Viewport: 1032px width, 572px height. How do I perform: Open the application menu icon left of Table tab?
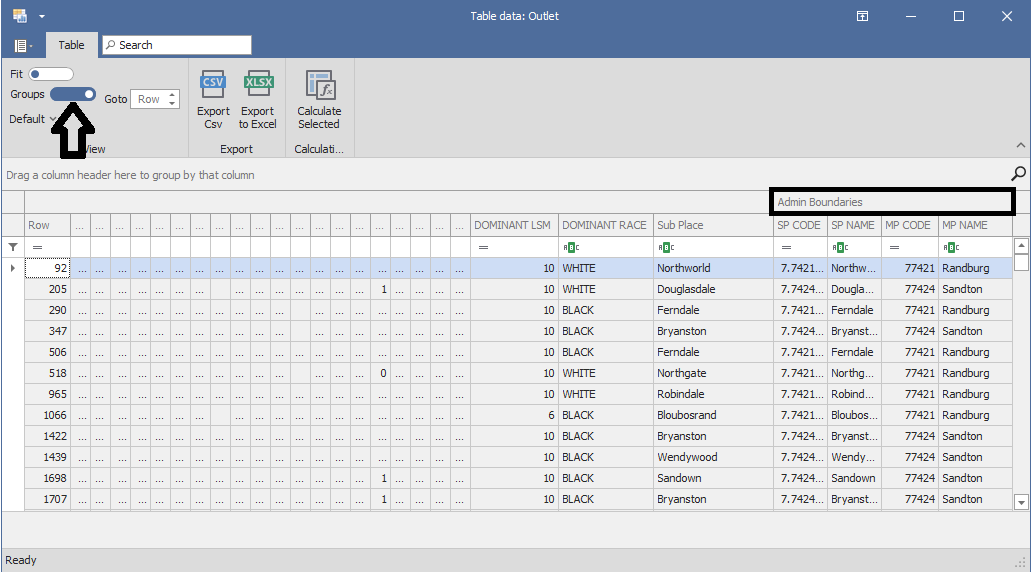[23, 45]
